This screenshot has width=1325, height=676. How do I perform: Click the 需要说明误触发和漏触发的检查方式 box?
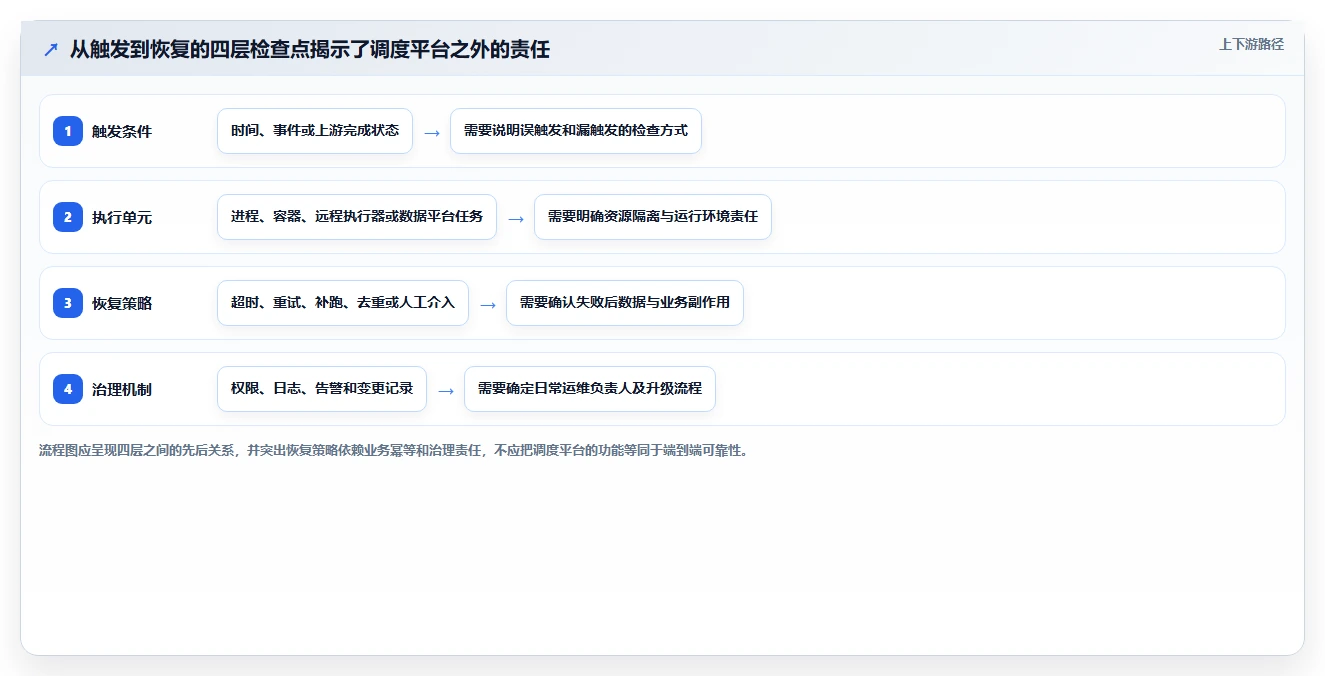[x=576, y=131]
